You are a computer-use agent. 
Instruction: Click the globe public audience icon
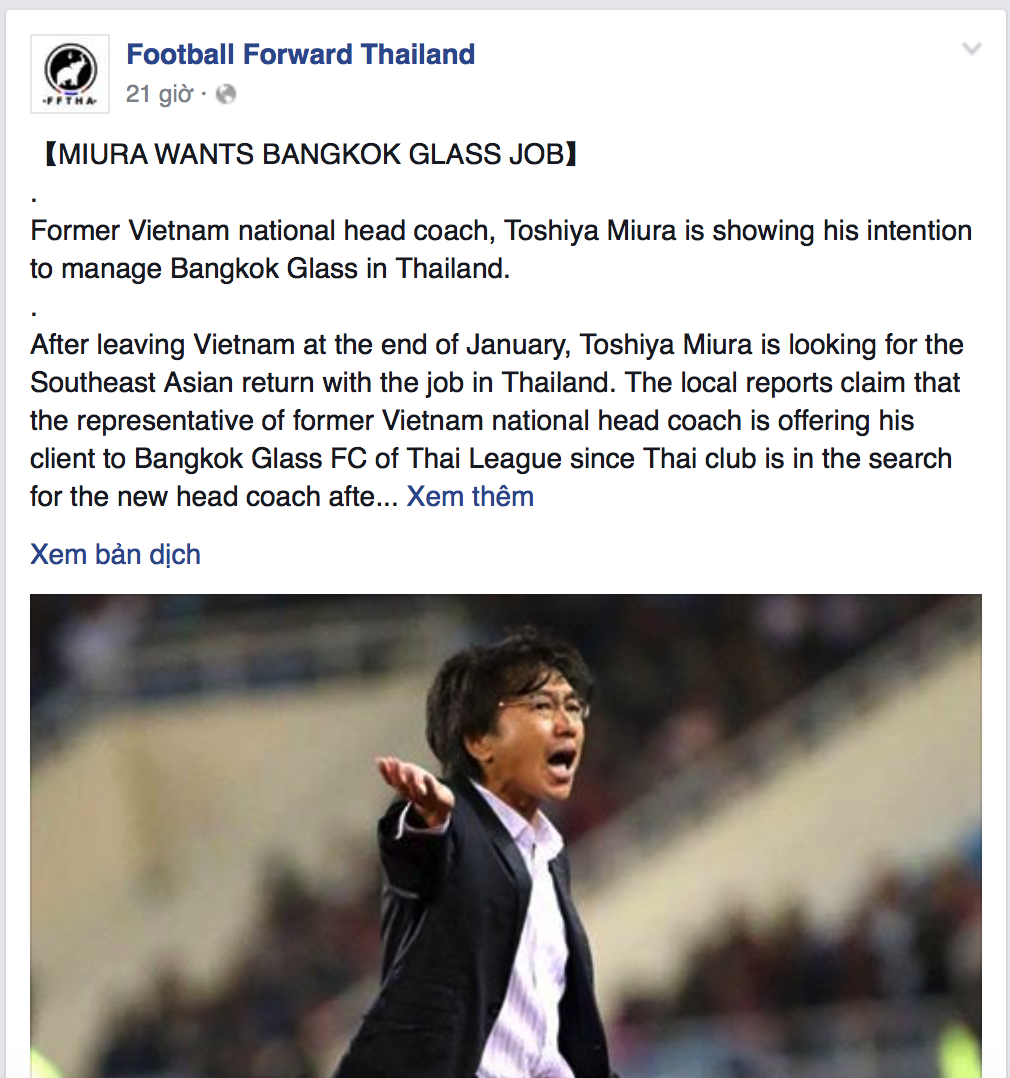coord(226,94)
